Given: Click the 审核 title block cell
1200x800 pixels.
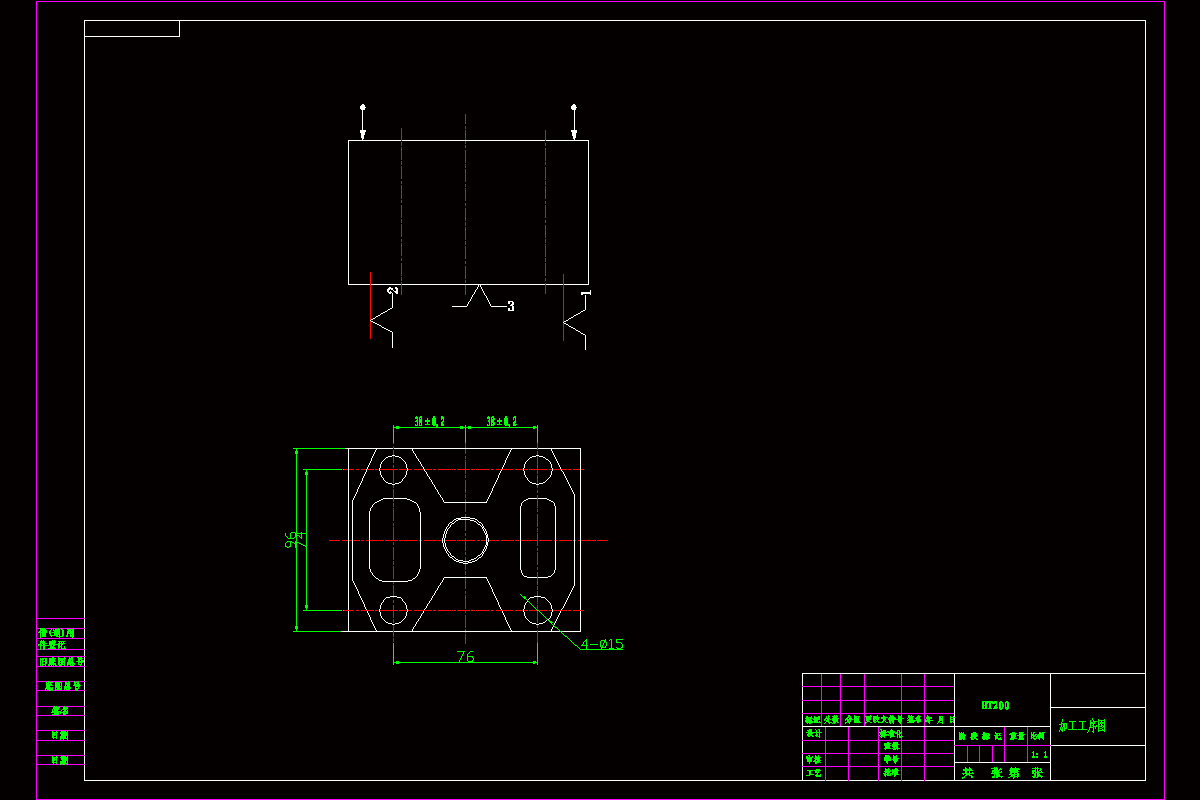Looking at the screenshot, I should (x=814, y=759).
